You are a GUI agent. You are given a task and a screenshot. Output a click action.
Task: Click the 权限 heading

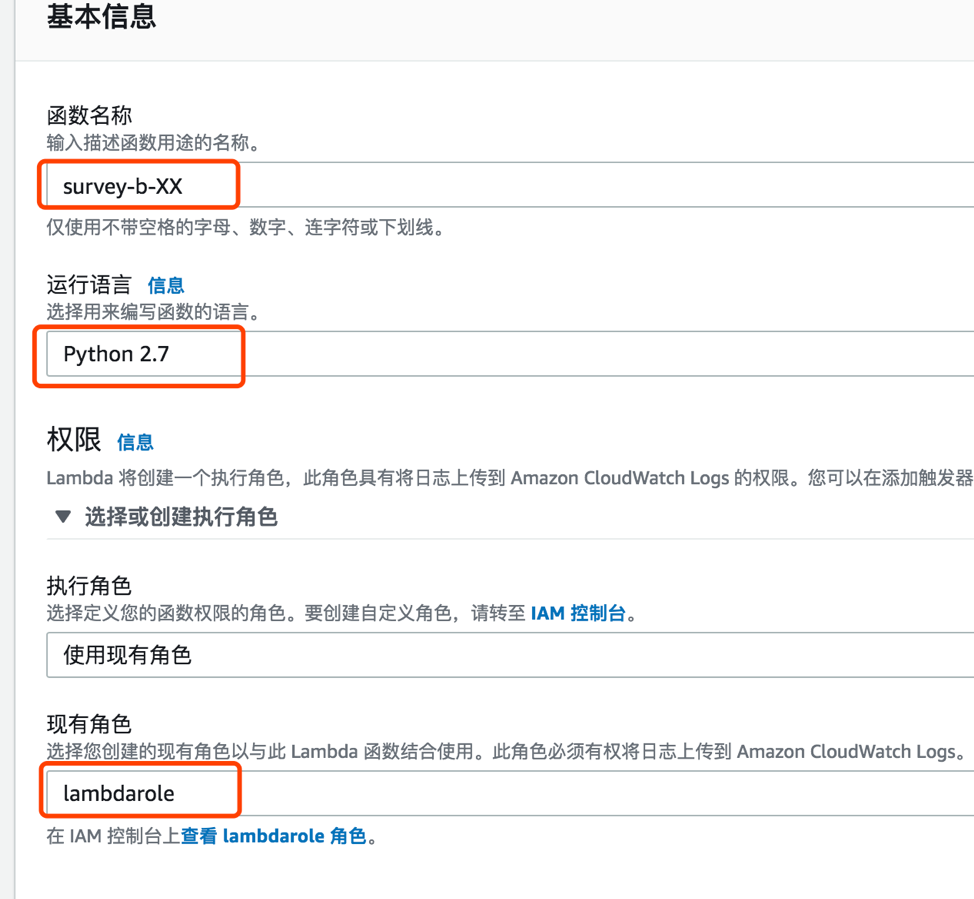[x=74, y=440]
